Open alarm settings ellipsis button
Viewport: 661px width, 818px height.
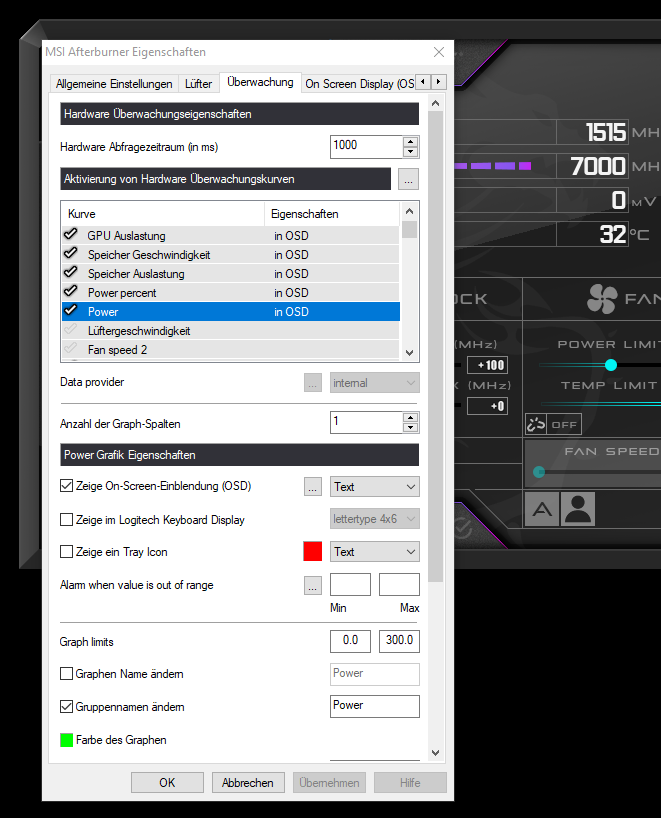313,585
